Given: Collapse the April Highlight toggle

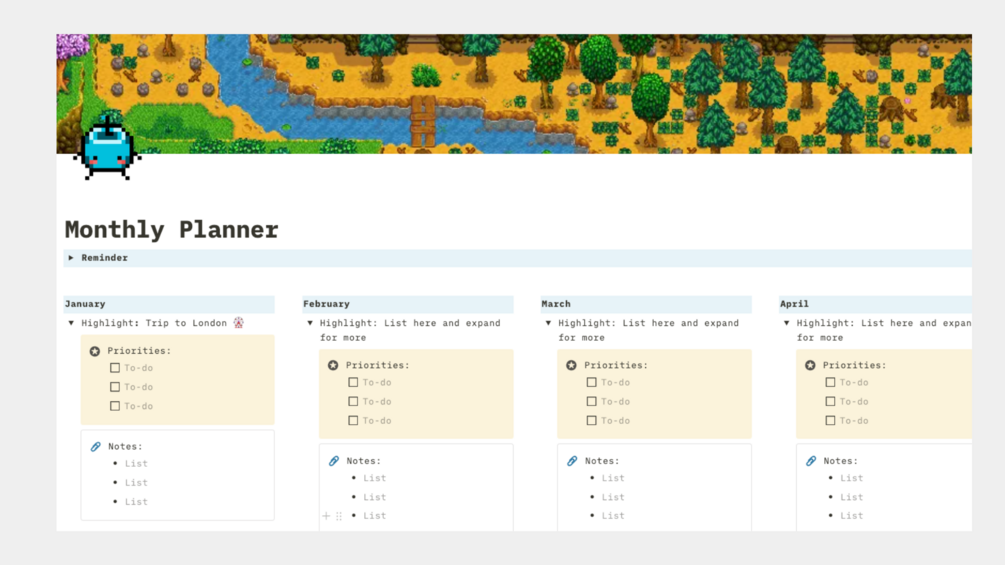Looking at the screenshot, I should [x=786, y=323].
